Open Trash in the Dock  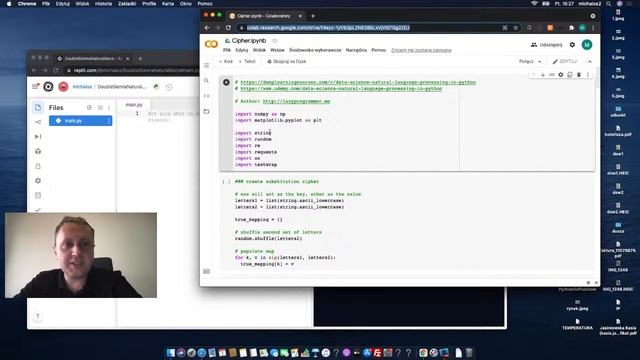click(x=469, y=353)
